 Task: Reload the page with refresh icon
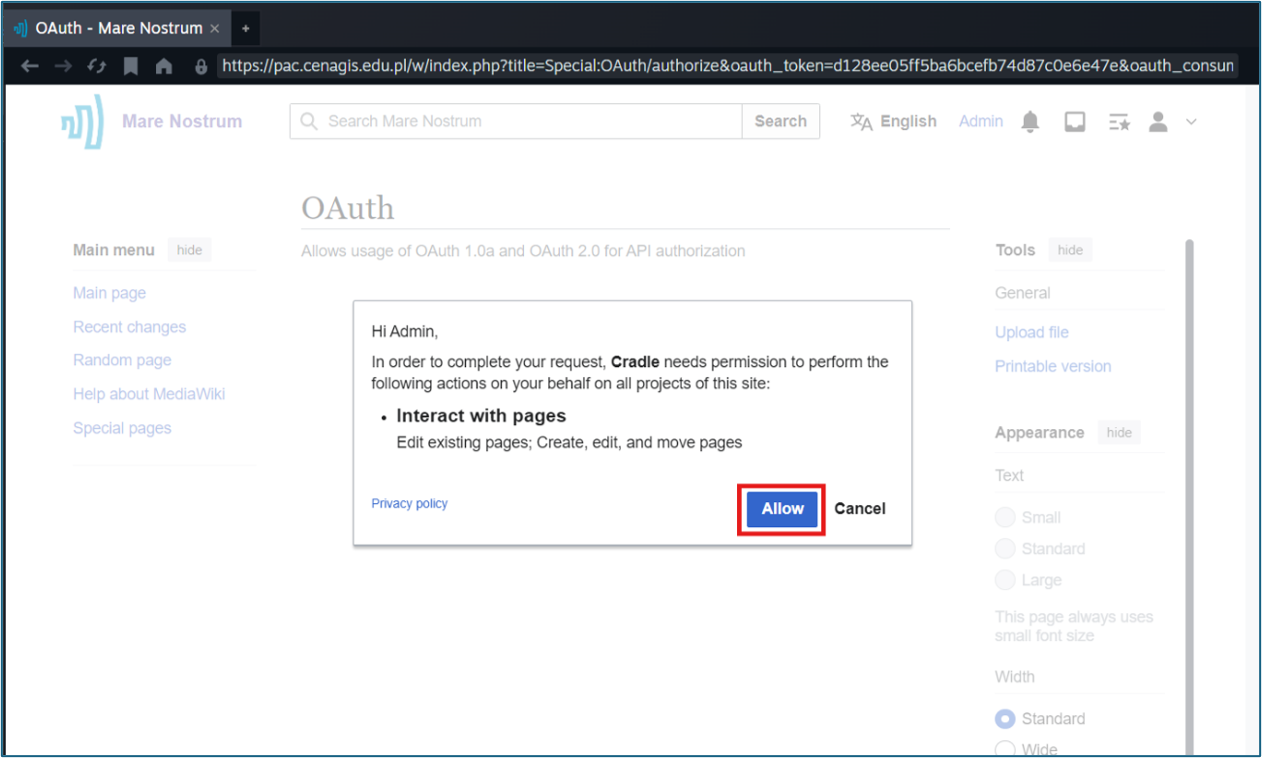coord(97,66)
